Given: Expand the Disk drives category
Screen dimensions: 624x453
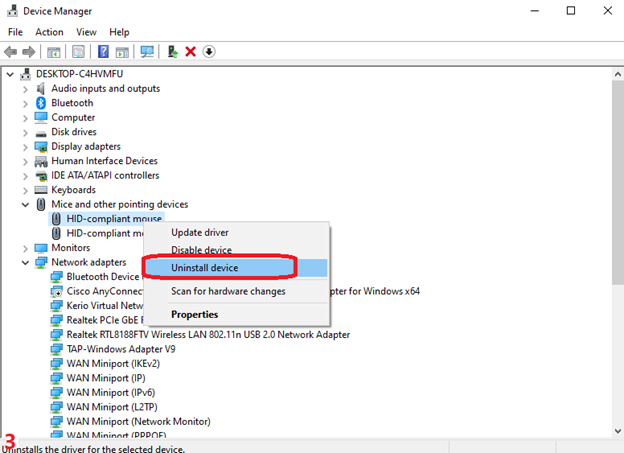Looking at the screenshot, I should coord(25,133).
